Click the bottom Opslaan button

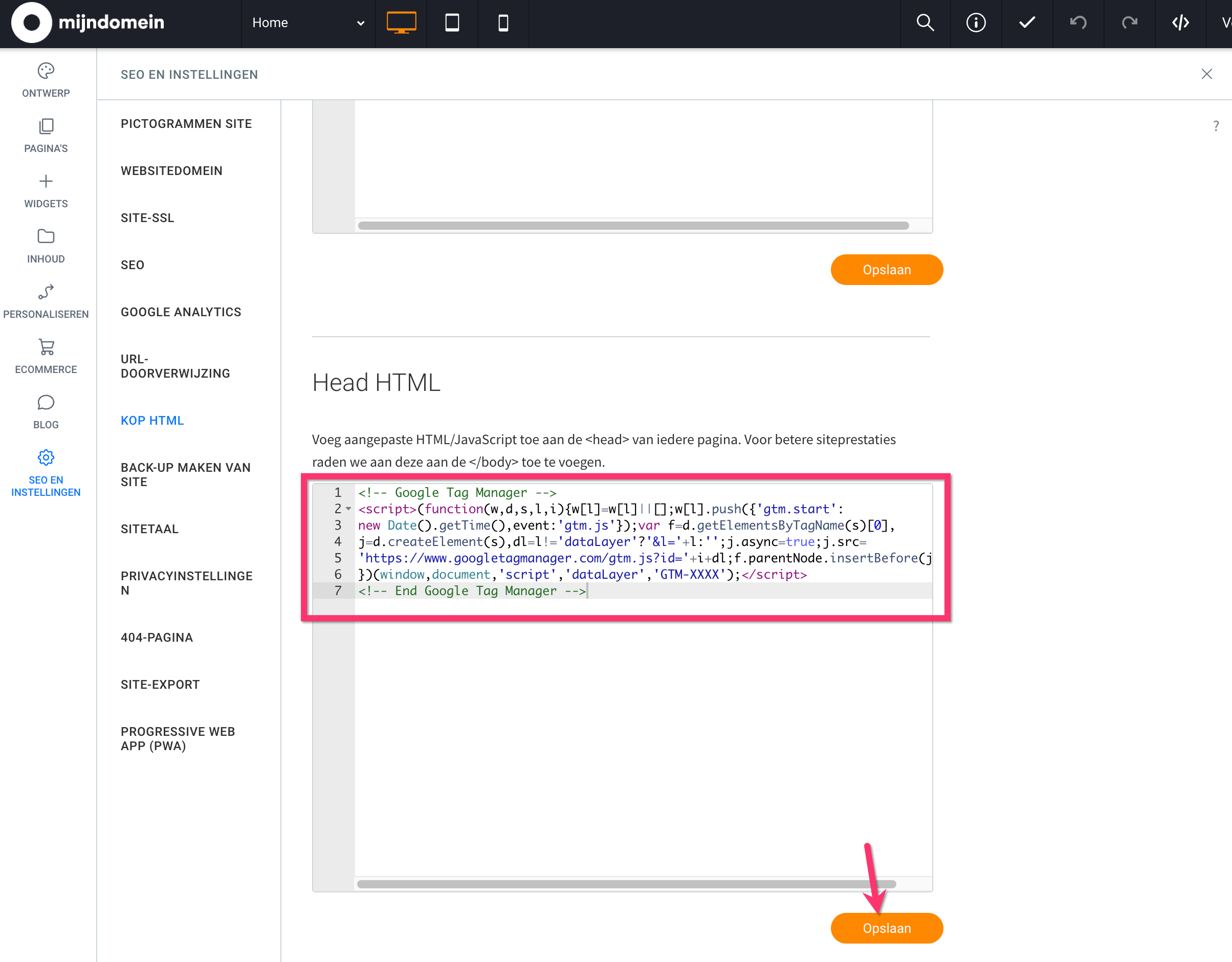coord(886,928)
